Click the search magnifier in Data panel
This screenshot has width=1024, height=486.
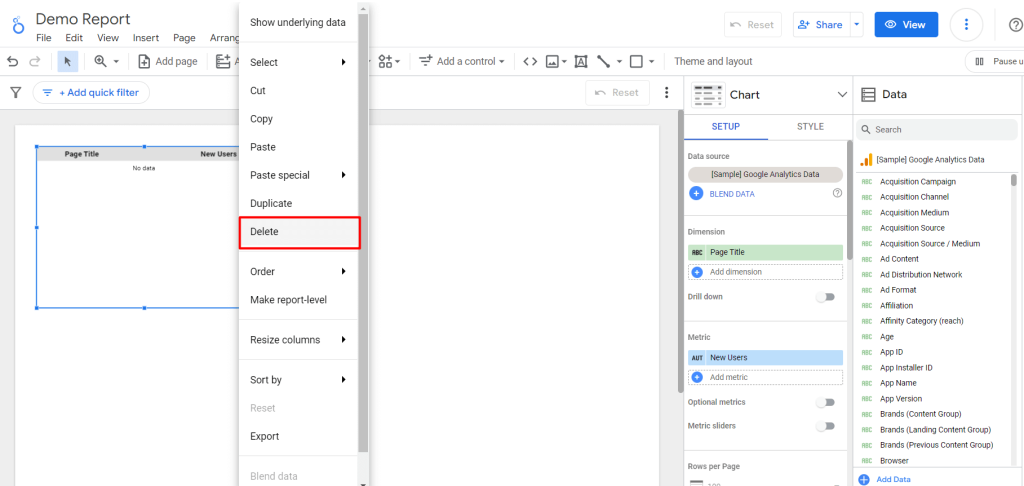pyautogui.click(x=865, y=130)
